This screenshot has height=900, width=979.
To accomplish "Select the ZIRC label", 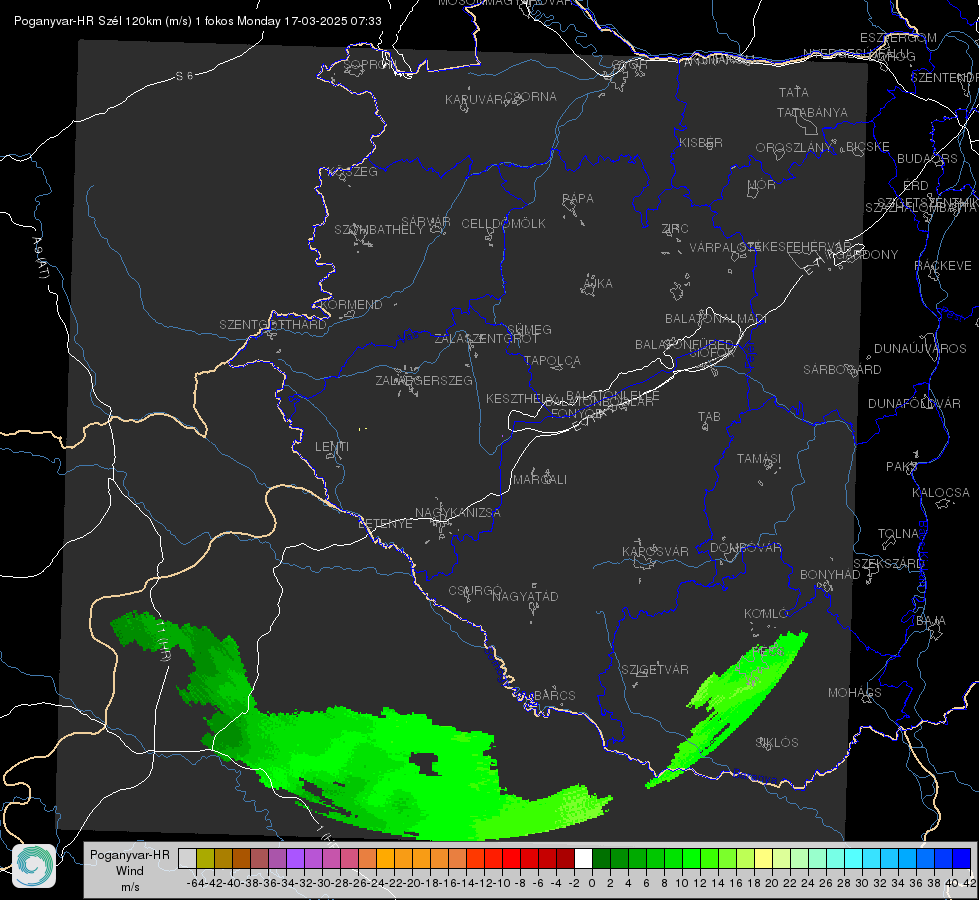I will (x=675, y=229).
